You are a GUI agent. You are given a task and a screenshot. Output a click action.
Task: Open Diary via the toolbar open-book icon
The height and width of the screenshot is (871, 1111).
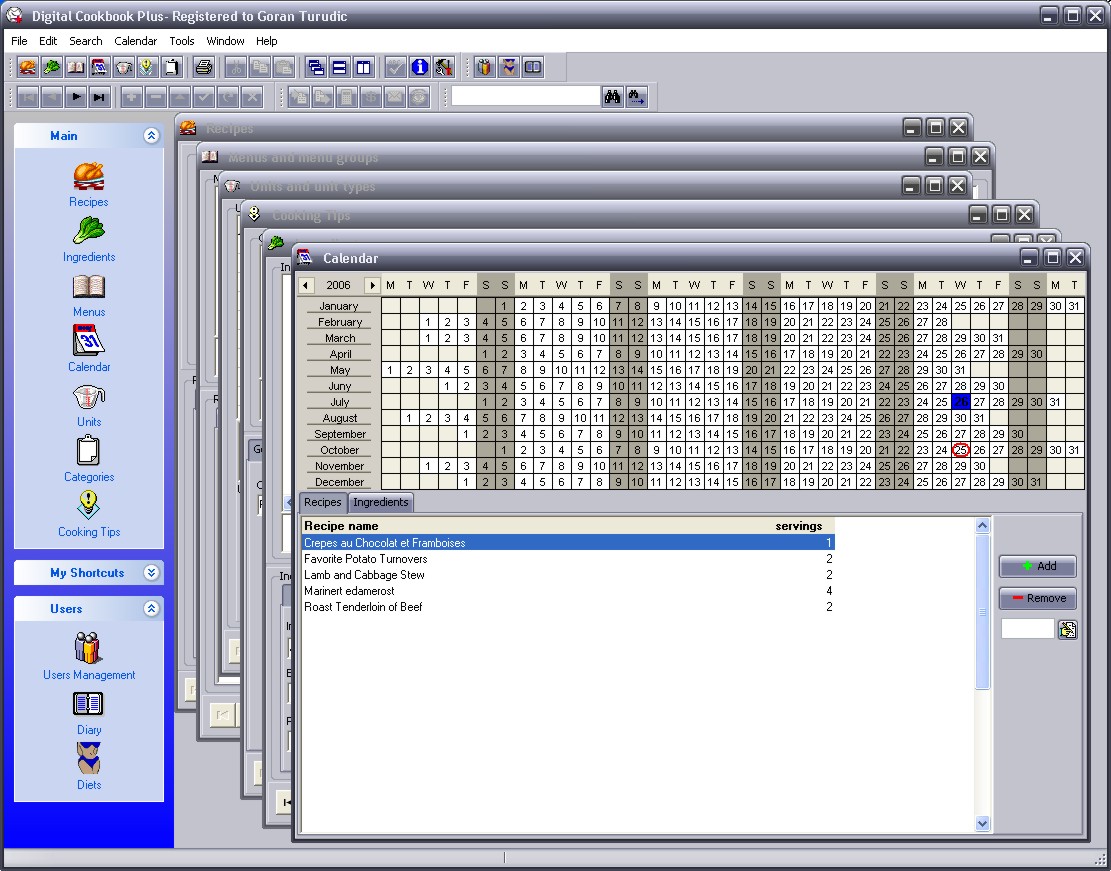(533, 67)
